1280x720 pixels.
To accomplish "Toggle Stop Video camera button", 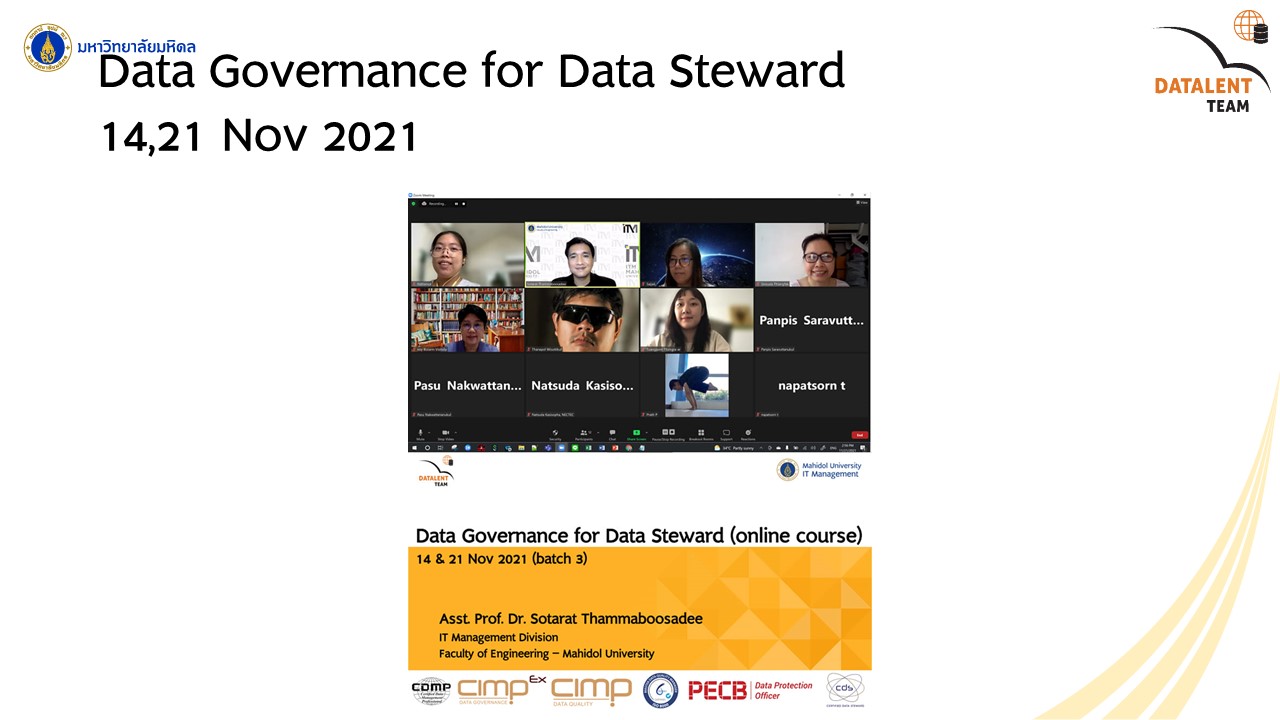I will (445, 432).
